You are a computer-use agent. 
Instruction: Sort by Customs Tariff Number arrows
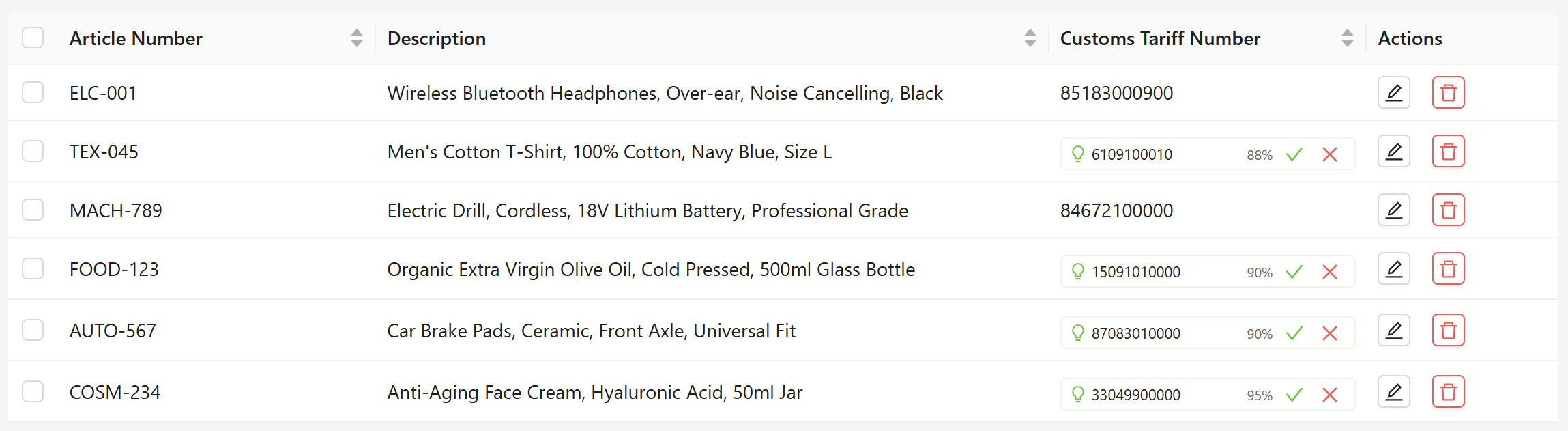(1347, 38)
